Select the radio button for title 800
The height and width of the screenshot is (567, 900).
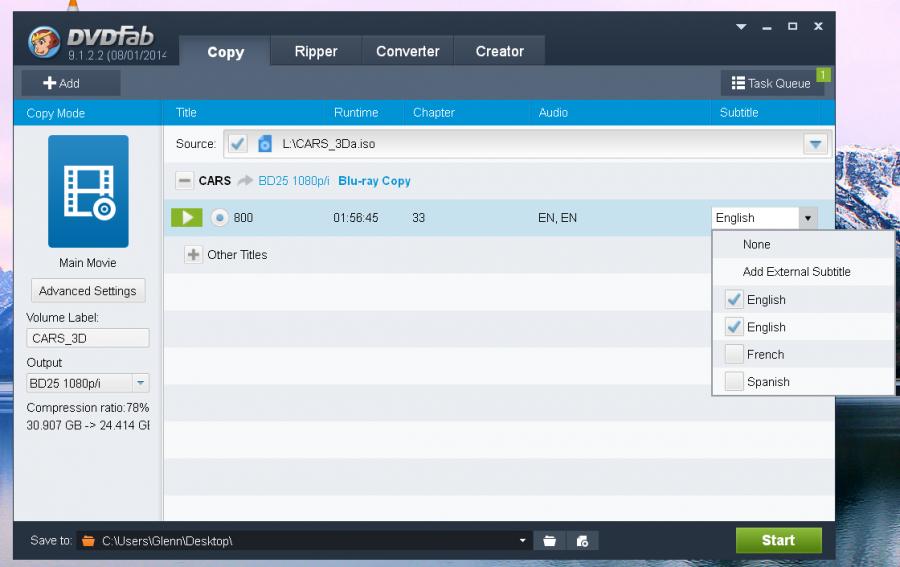[219, 218]
